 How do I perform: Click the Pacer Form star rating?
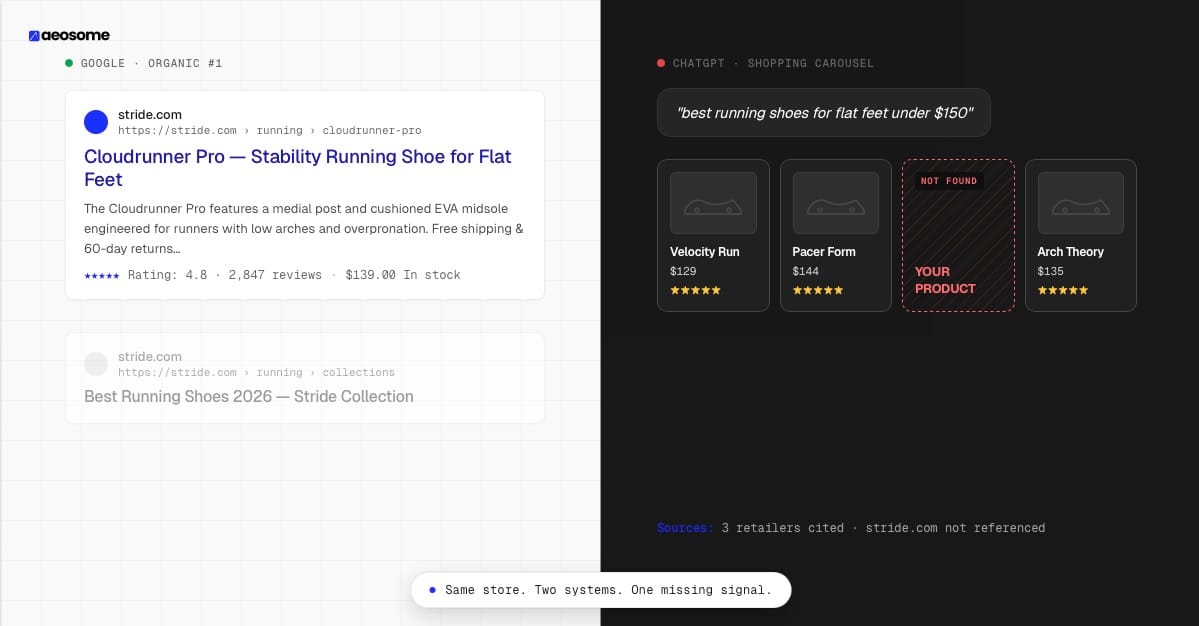(x=817, y=290)
